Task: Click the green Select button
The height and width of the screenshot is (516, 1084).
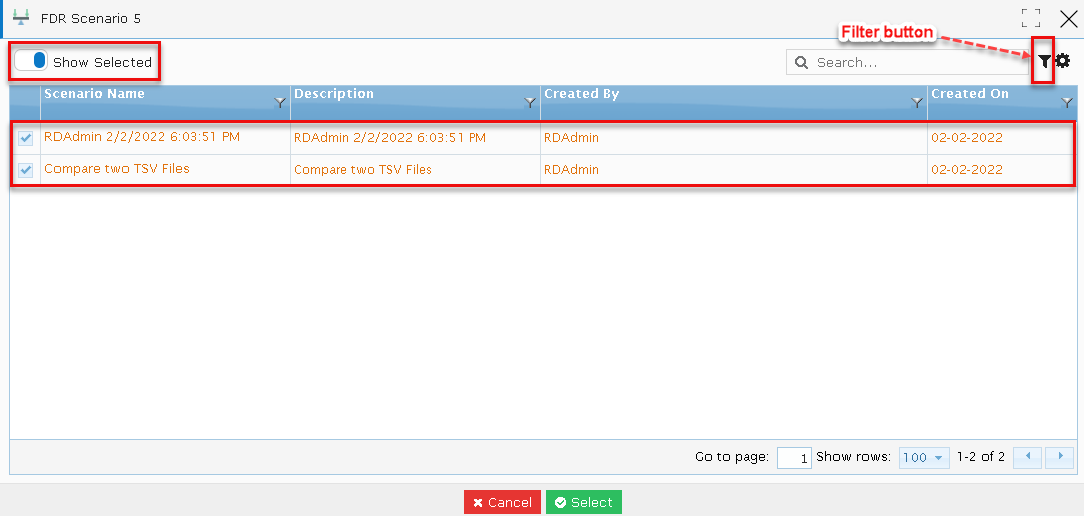Action: click(x=584, y=503)
